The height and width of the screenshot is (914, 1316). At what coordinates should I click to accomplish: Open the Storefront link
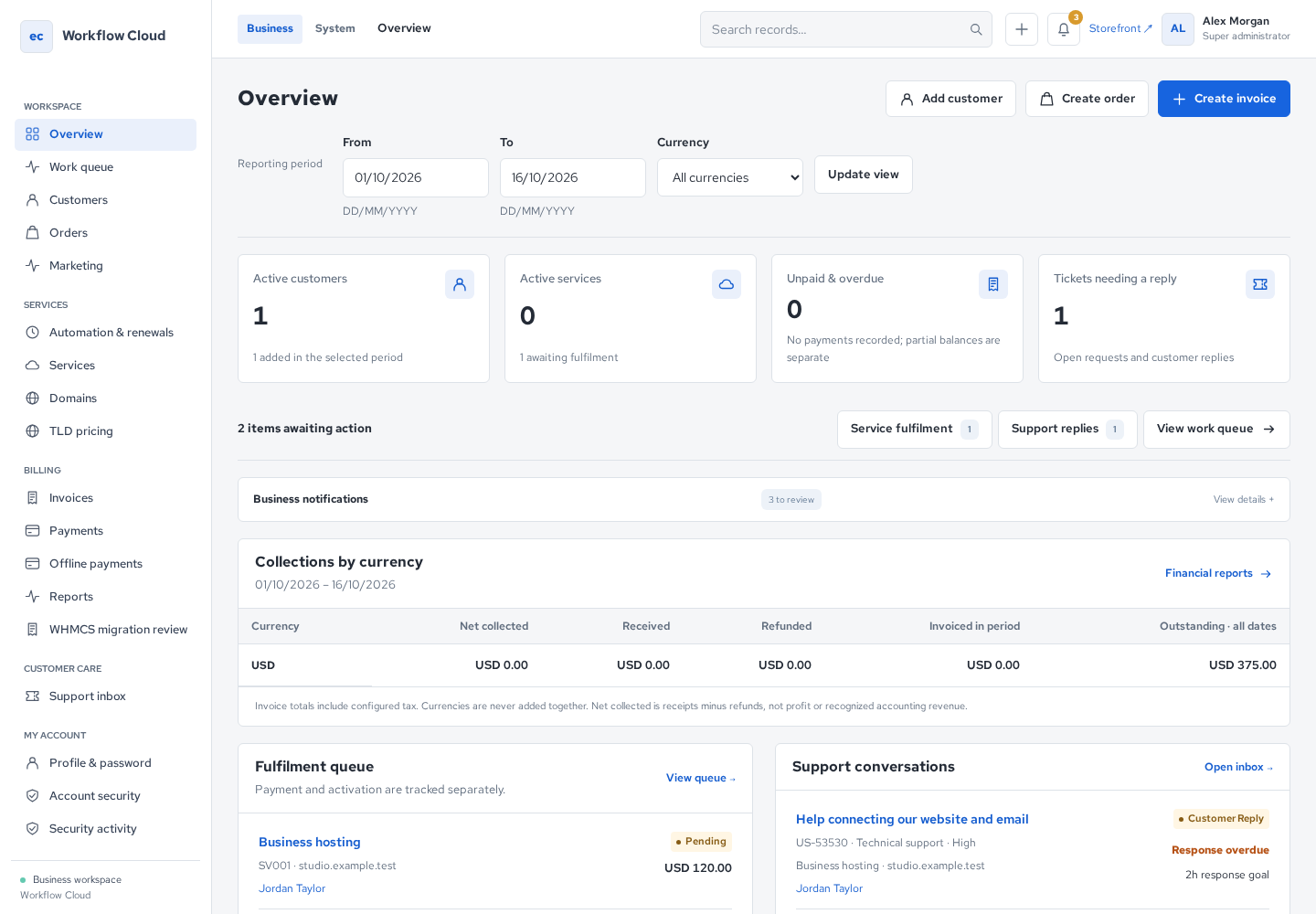pyautogui.click(x=1120, y=28)
